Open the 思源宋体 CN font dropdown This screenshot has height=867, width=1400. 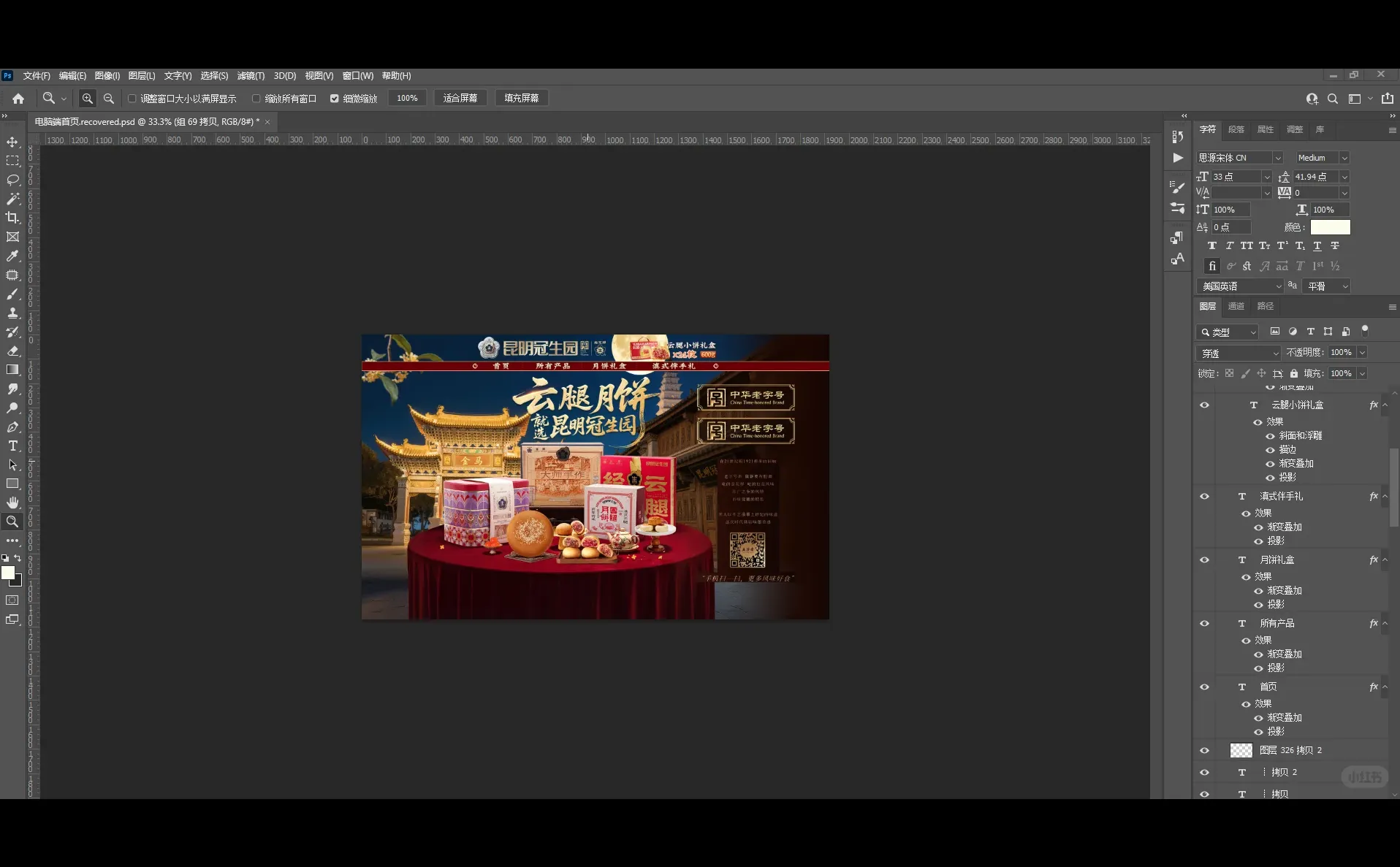1278,158
